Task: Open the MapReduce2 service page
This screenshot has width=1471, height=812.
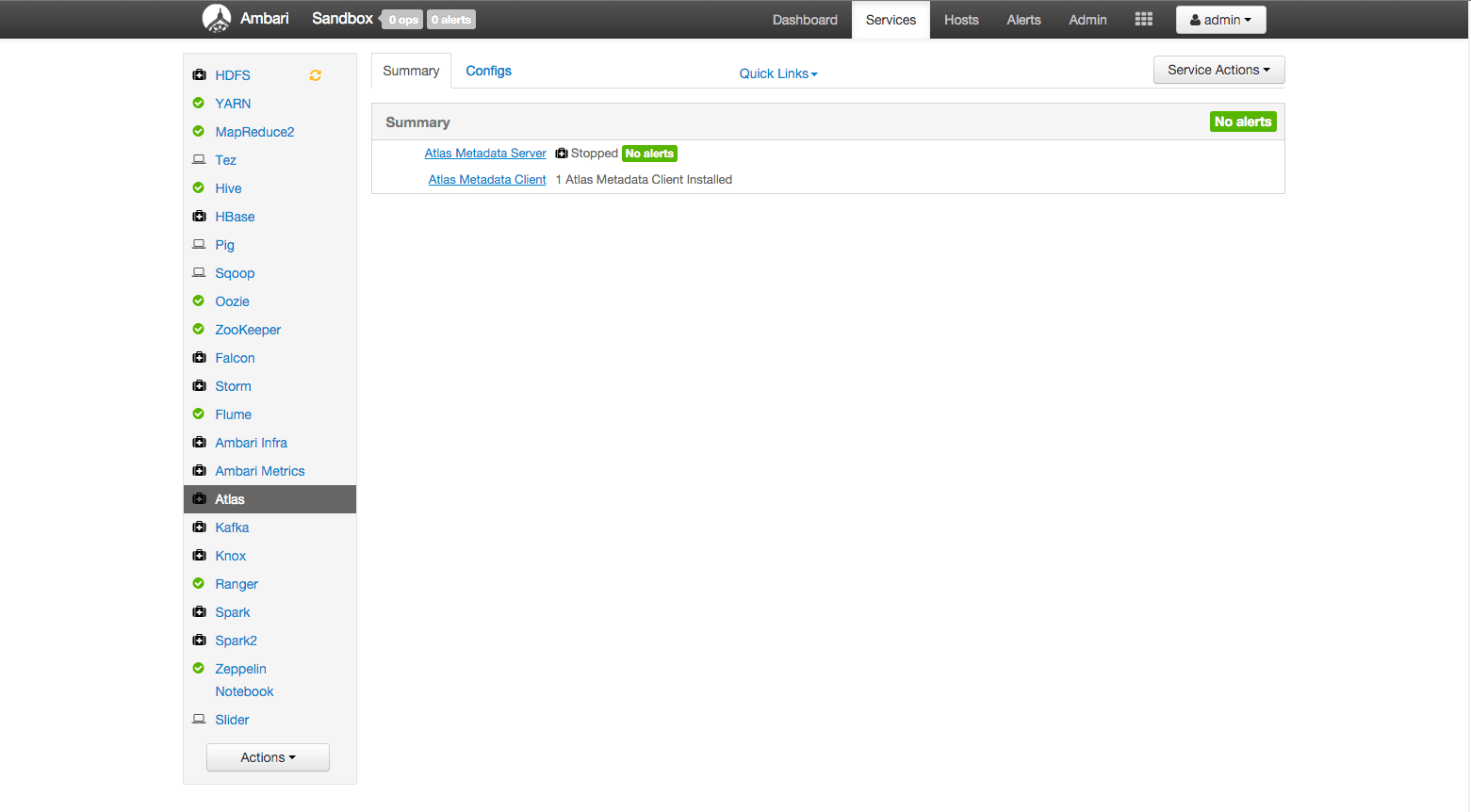Action: (254, 132)
